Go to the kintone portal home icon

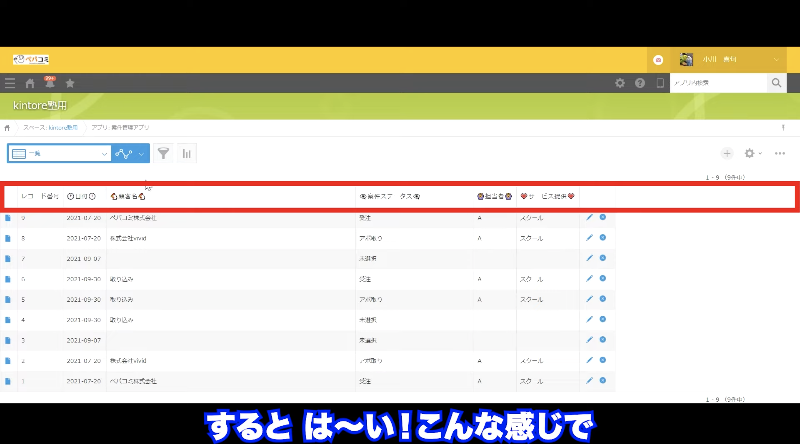click(30, 83)
